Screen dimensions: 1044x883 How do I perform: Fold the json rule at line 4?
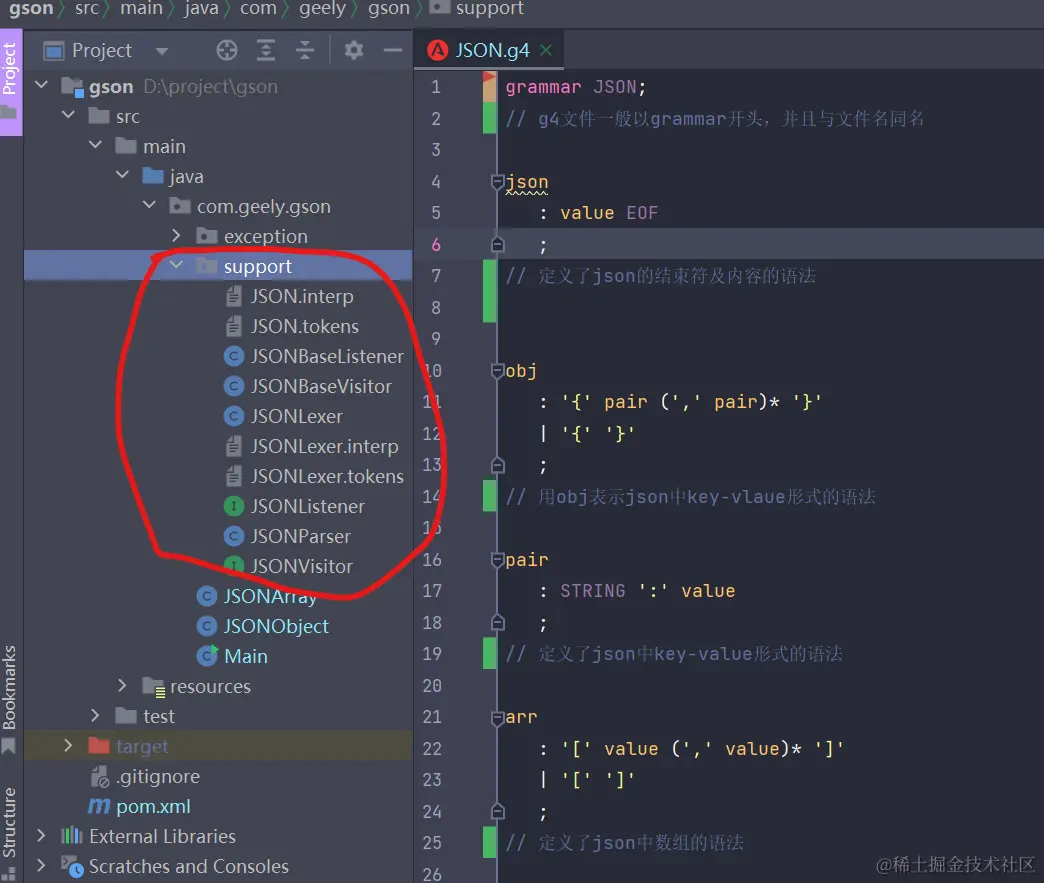pyautogui.click(x=497, y=181)
